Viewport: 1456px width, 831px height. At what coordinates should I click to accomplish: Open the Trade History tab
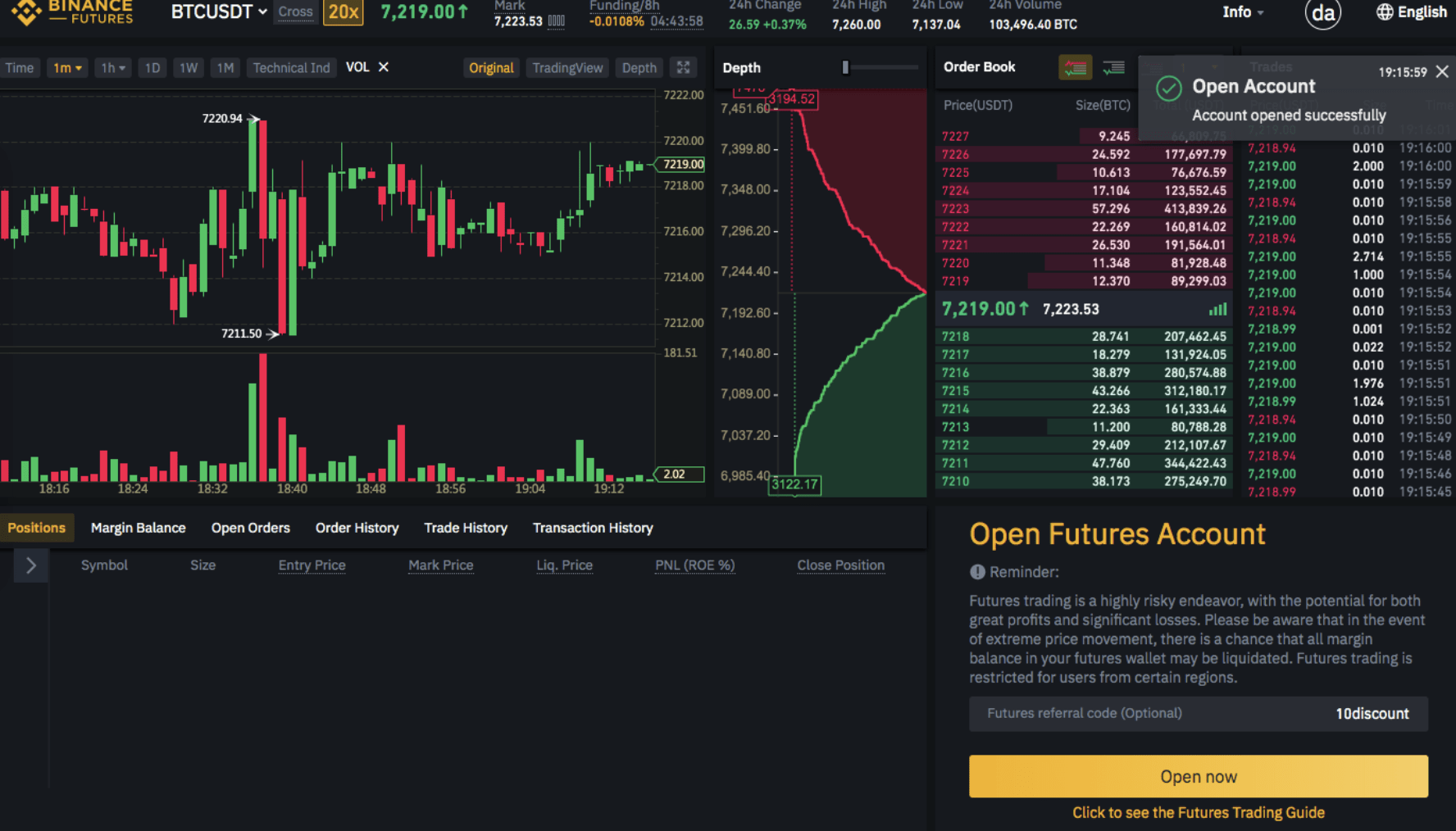coord(466,528)
